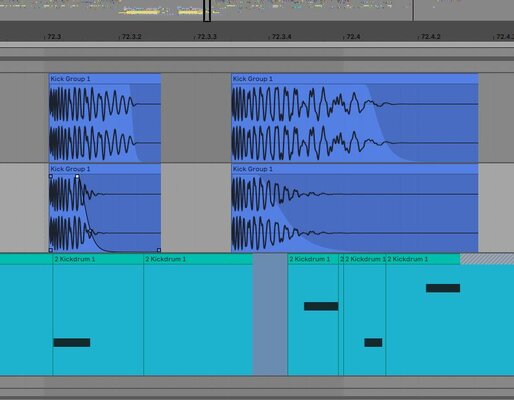
Task: Click the fade-out start handle on the selected kick clip
Action: click(x=77, y=176)
